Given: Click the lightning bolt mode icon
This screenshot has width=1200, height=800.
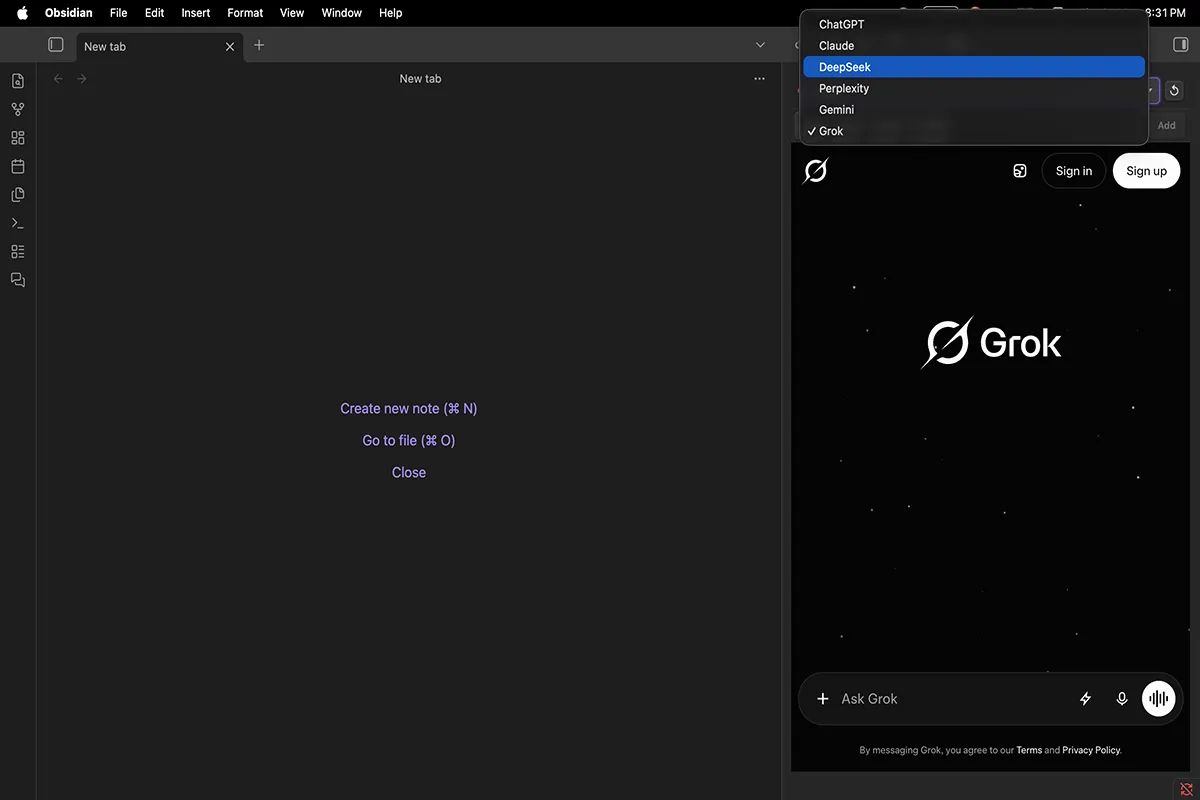Looking at the screenshot, I should pyautogui.click(x=1085, y=699).
